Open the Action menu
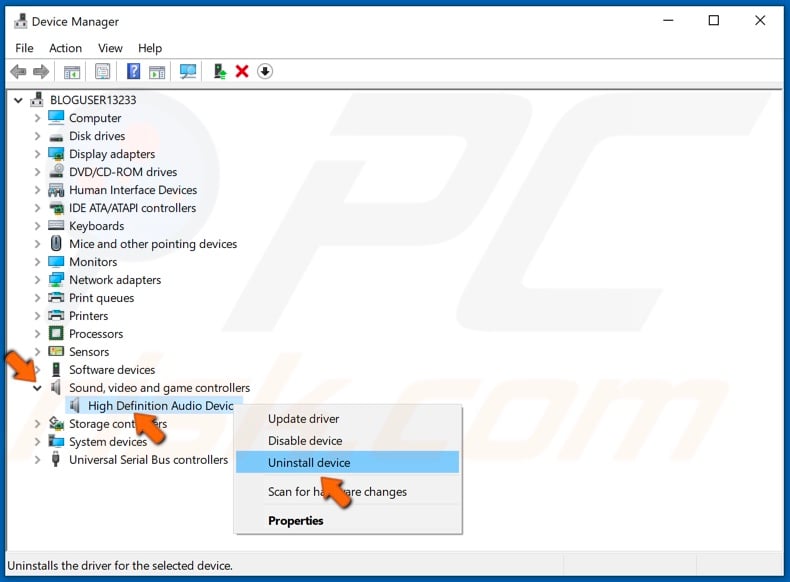The image size is (790, 582). coord(65,48)
